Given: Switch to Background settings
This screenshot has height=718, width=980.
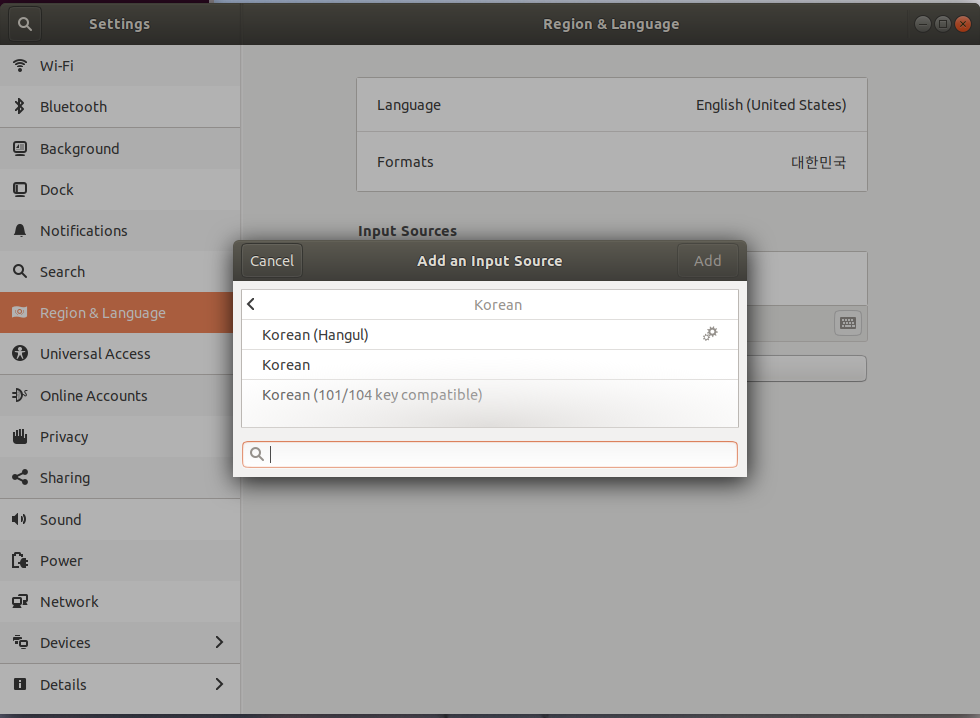Looking at the screenshot, I should (120, 149).
